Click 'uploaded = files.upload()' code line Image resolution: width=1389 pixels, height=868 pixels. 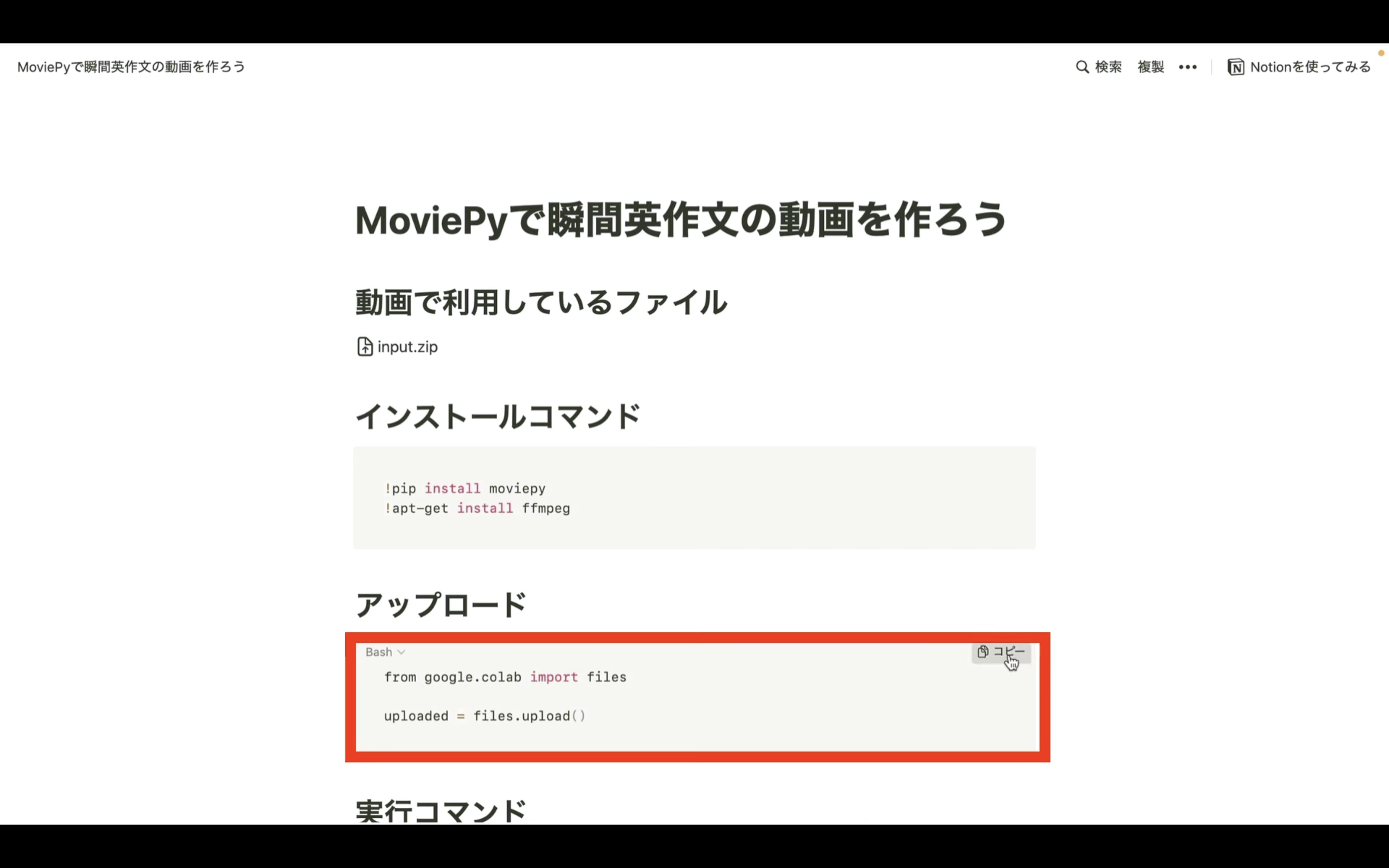pyautogui.click(x=485, y=717)
